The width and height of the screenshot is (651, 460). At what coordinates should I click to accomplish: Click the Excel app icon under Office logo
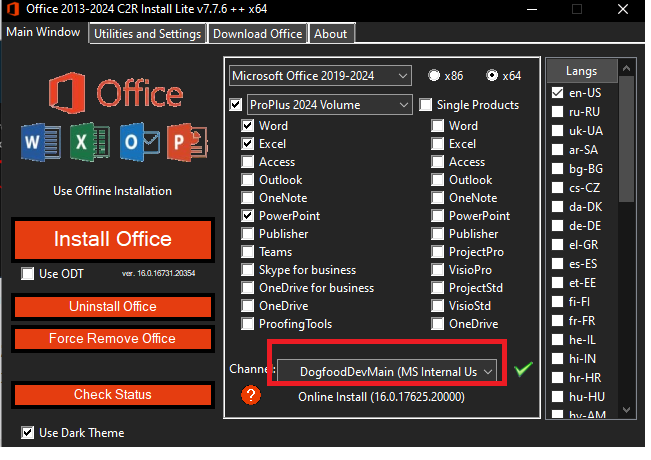coord(90,142)
